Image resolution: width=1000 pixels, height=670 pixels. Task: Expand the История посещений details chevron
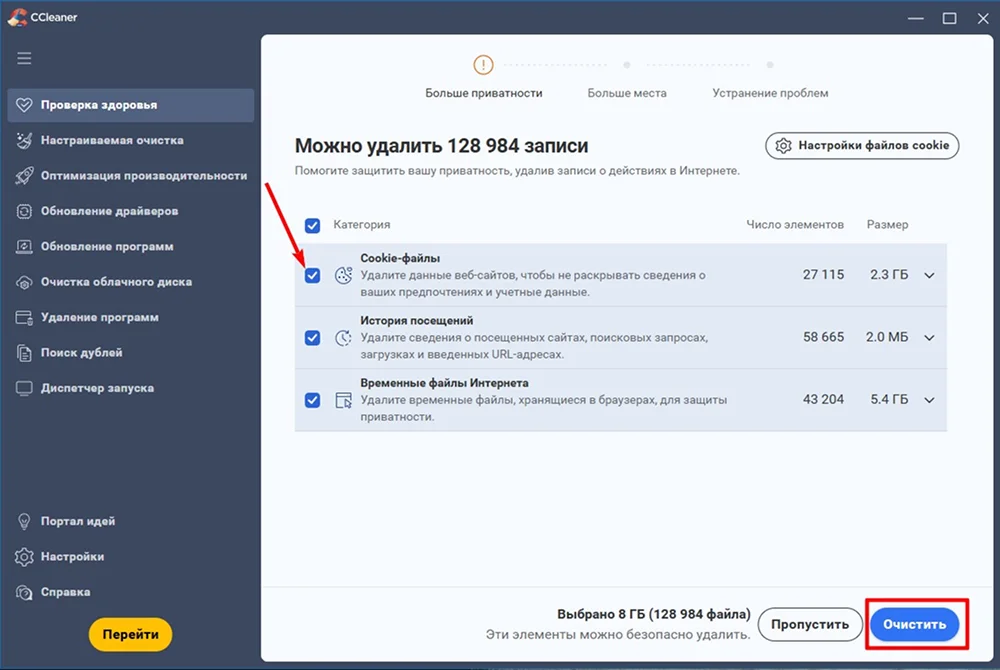click(x=929, y=338)
